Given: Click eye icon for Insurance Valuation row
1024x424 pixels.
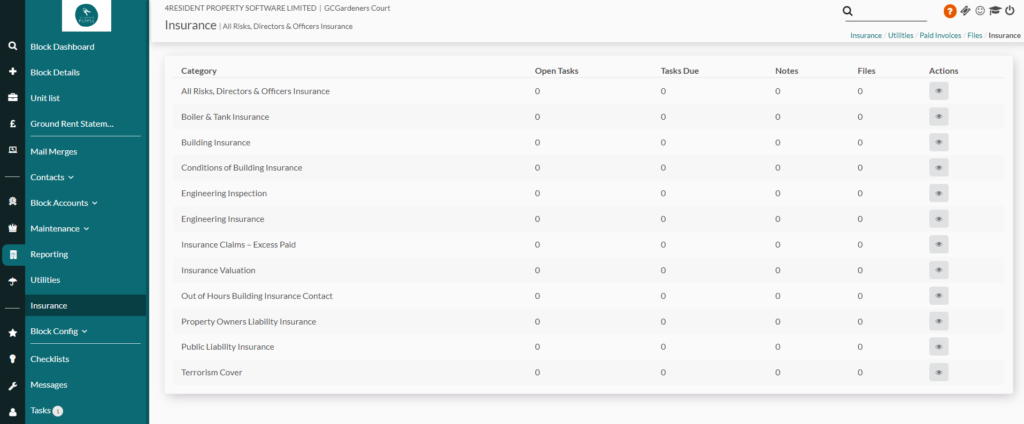Looking at the screenshot, I should click(938, 270).
